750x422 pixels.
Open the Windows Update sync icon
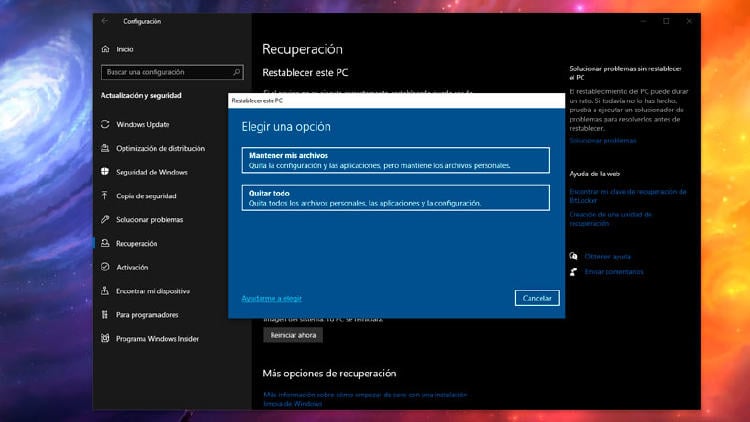pos(106,124)
